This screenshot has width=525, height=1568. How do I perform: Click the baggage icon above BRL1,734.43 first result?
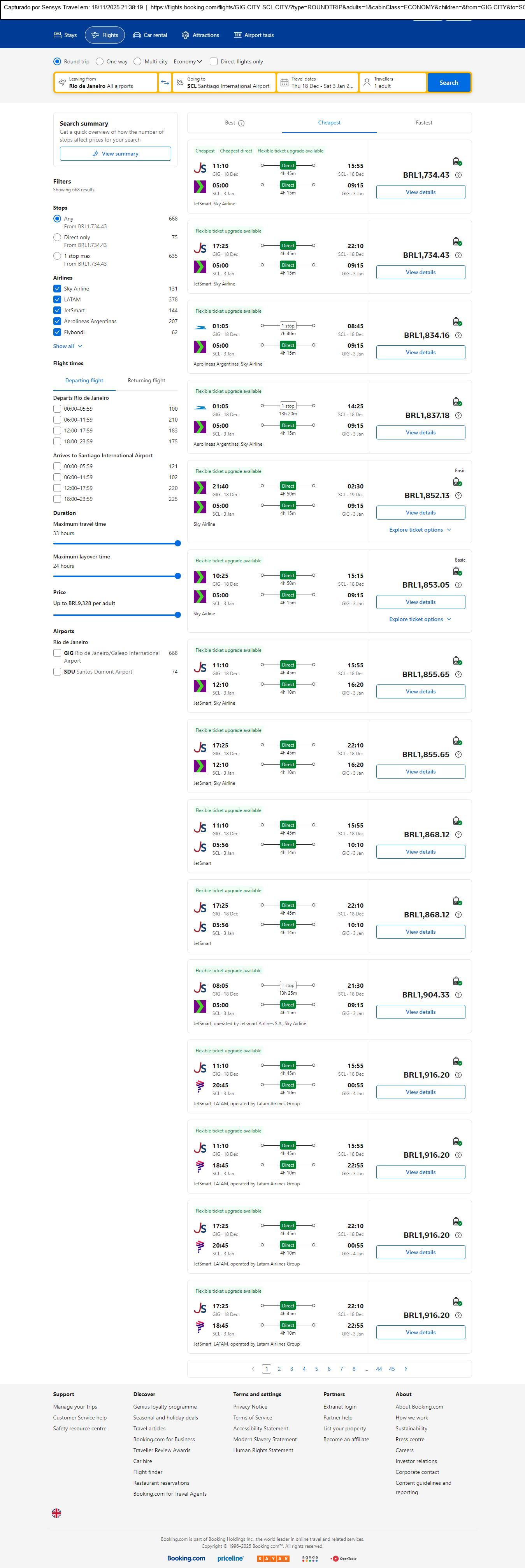pos(457,161)
